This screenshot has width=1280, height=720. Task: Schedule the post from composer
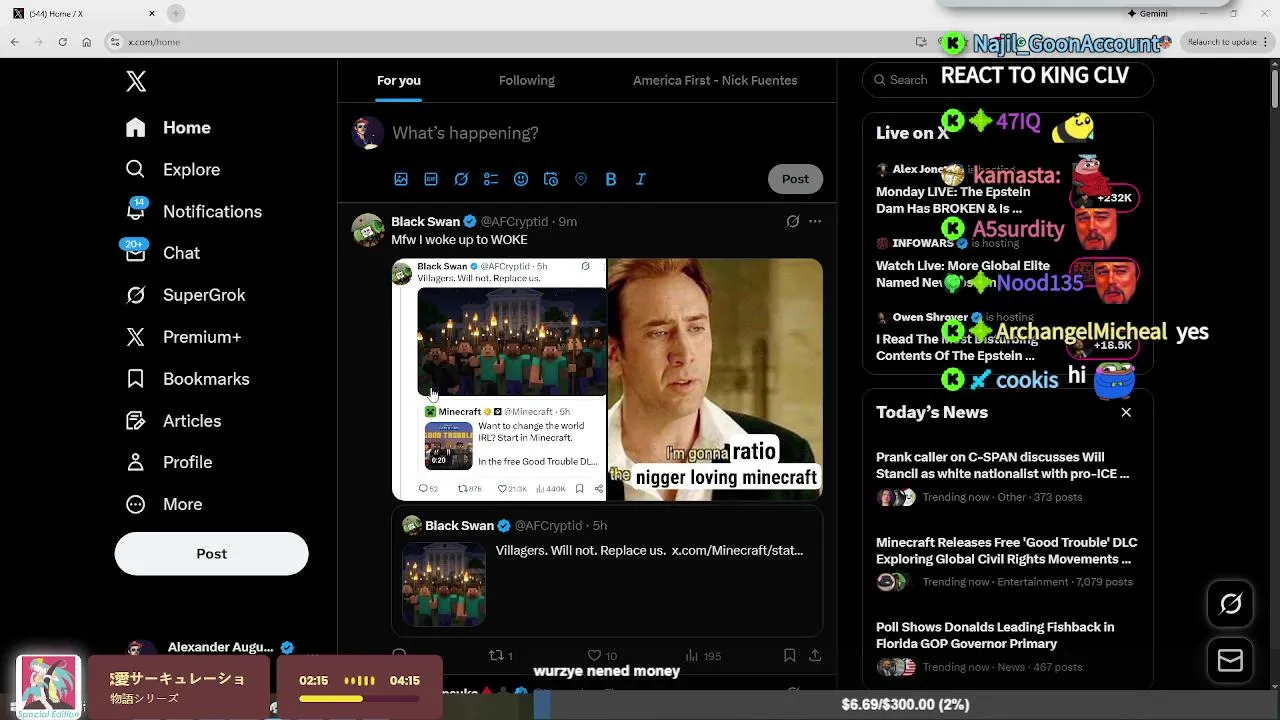tap(551, 179)
